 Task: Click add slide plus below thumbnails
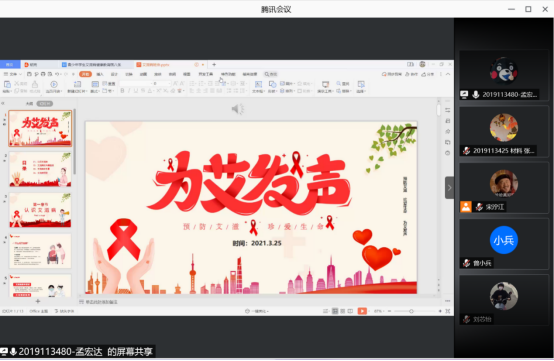pos(38,301)
